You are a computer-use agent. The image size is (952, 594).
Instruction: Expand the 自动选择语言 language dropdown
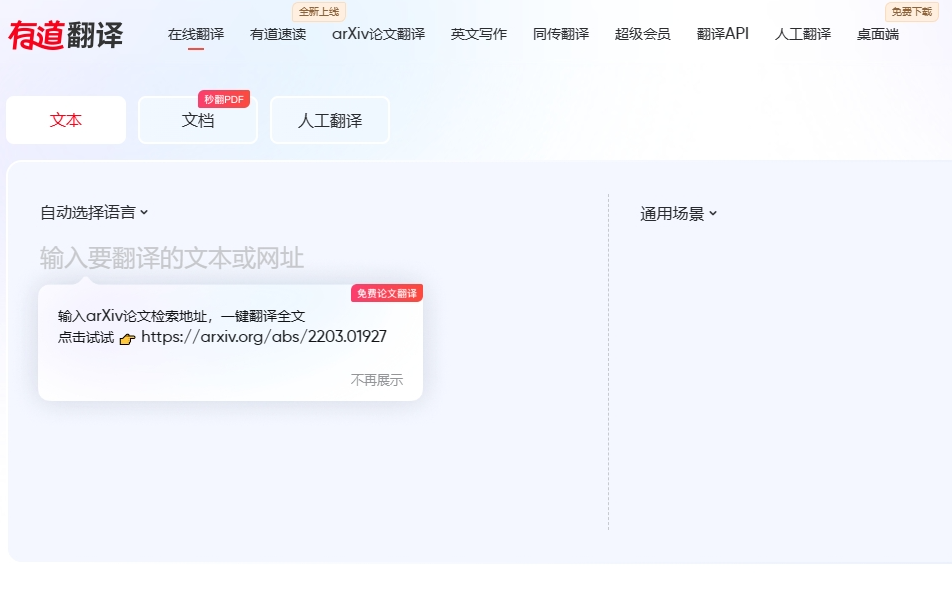[x=94, y=212]
